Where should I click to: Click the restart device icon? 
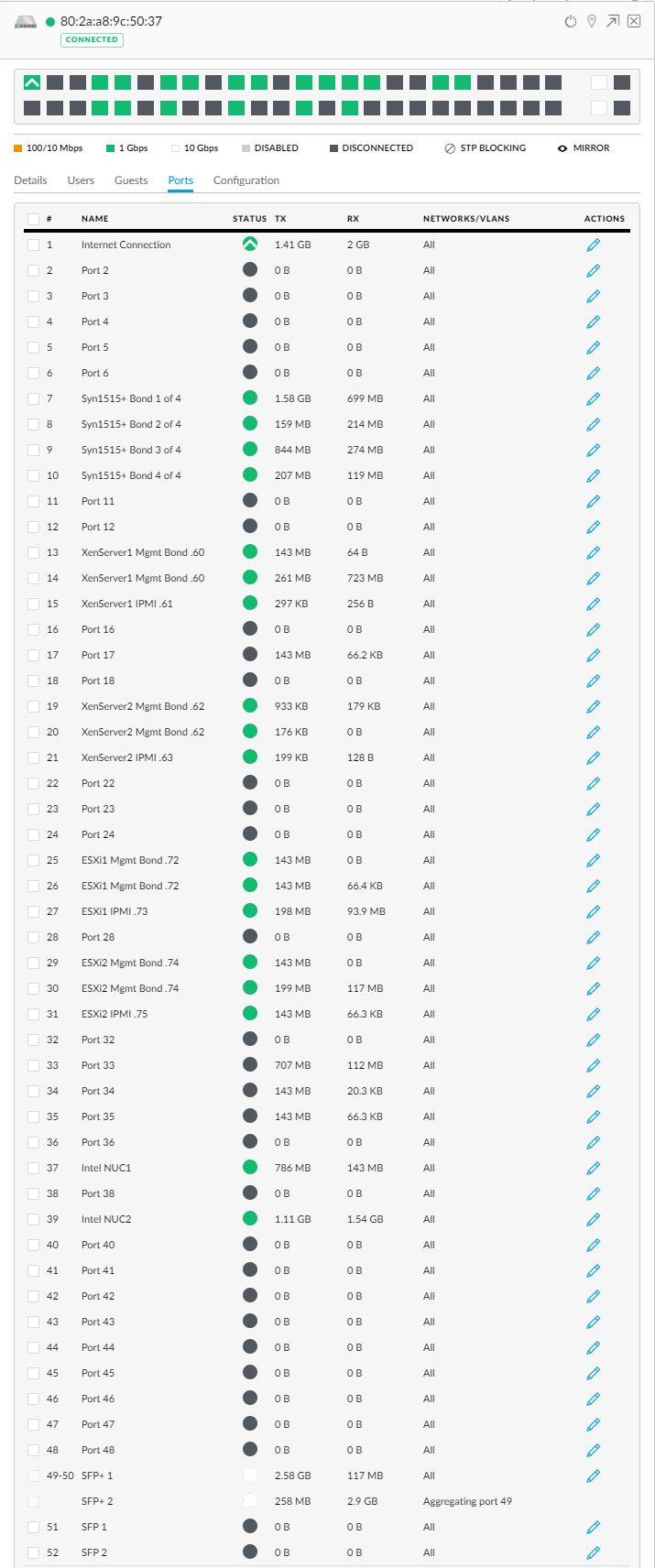570,21
